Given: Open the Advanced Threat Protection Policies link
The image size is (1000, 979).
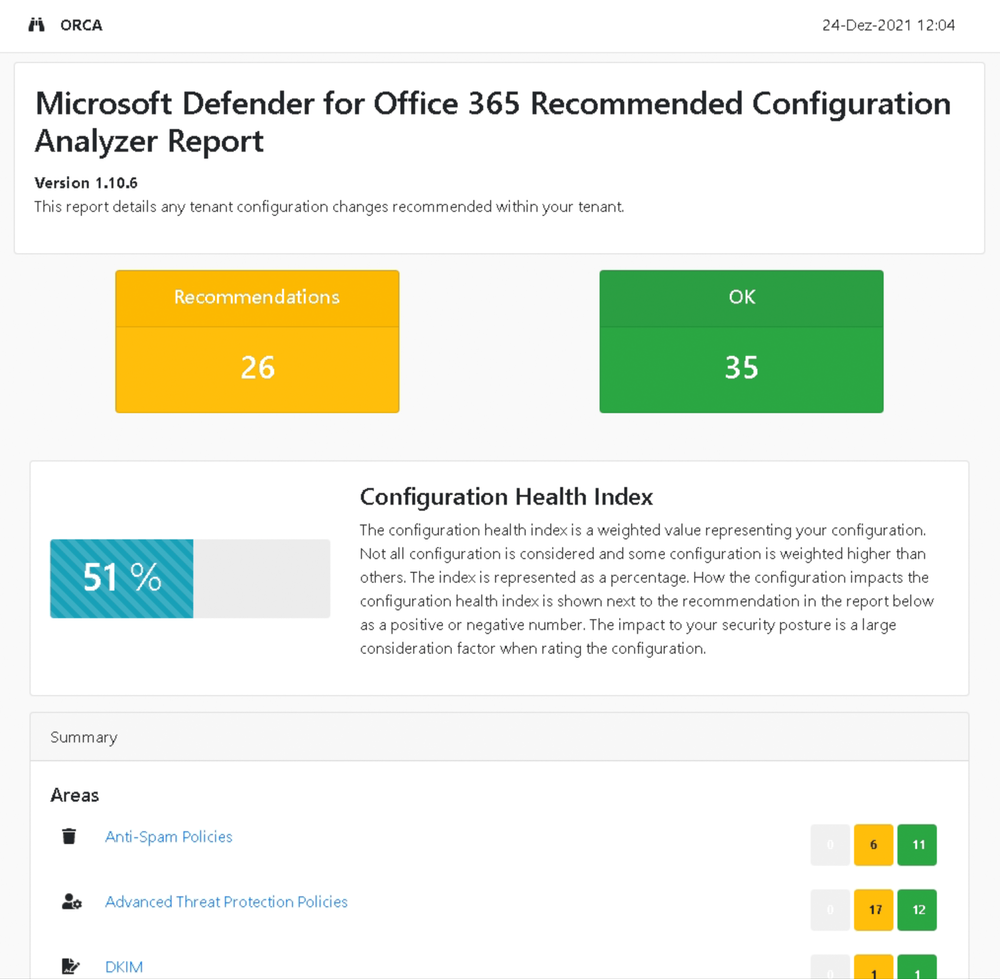Looking at the screenshot, I should point(226,901).
